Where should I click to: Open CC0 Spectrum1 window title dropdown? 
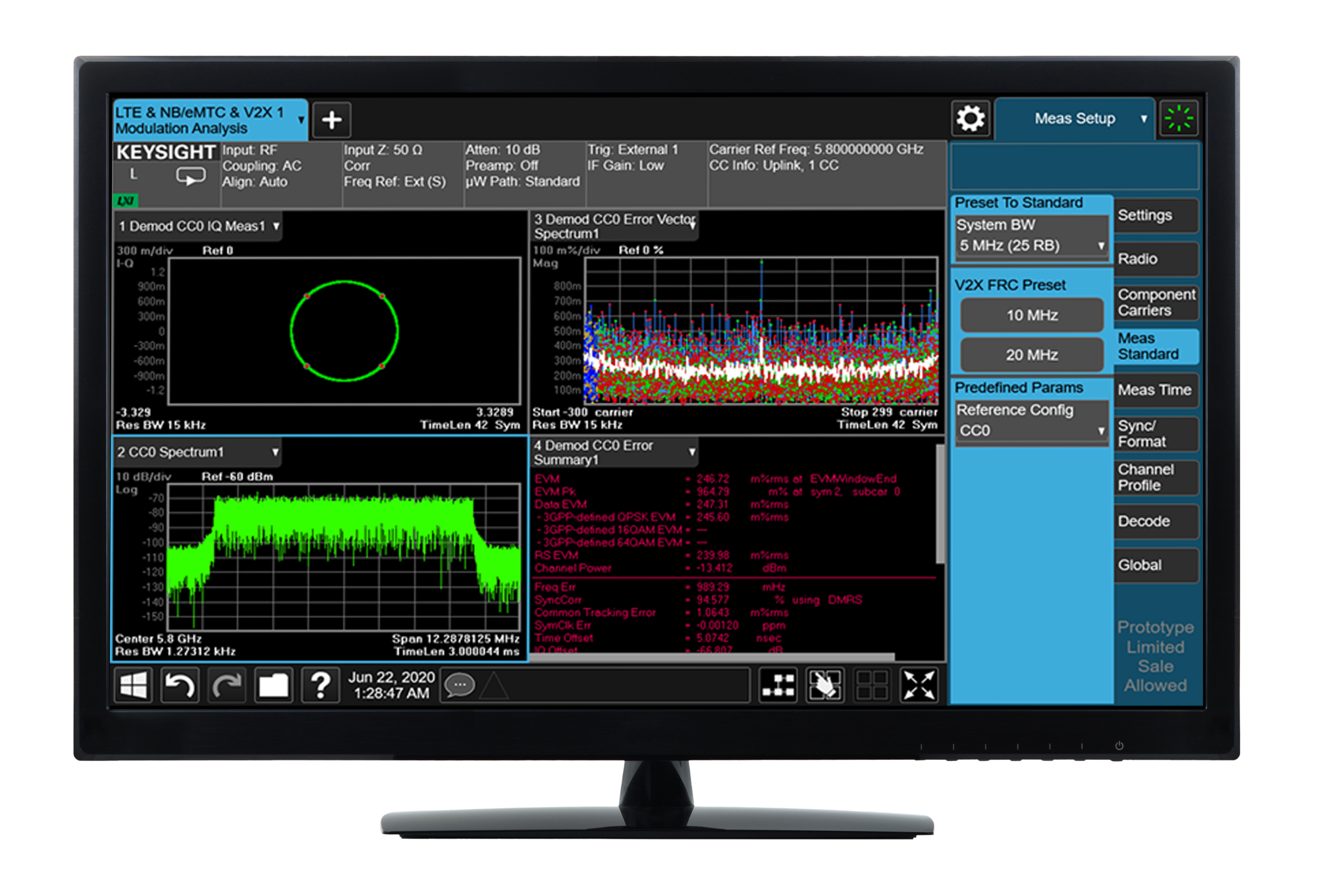pyautogui.click(x=198, y=452)
